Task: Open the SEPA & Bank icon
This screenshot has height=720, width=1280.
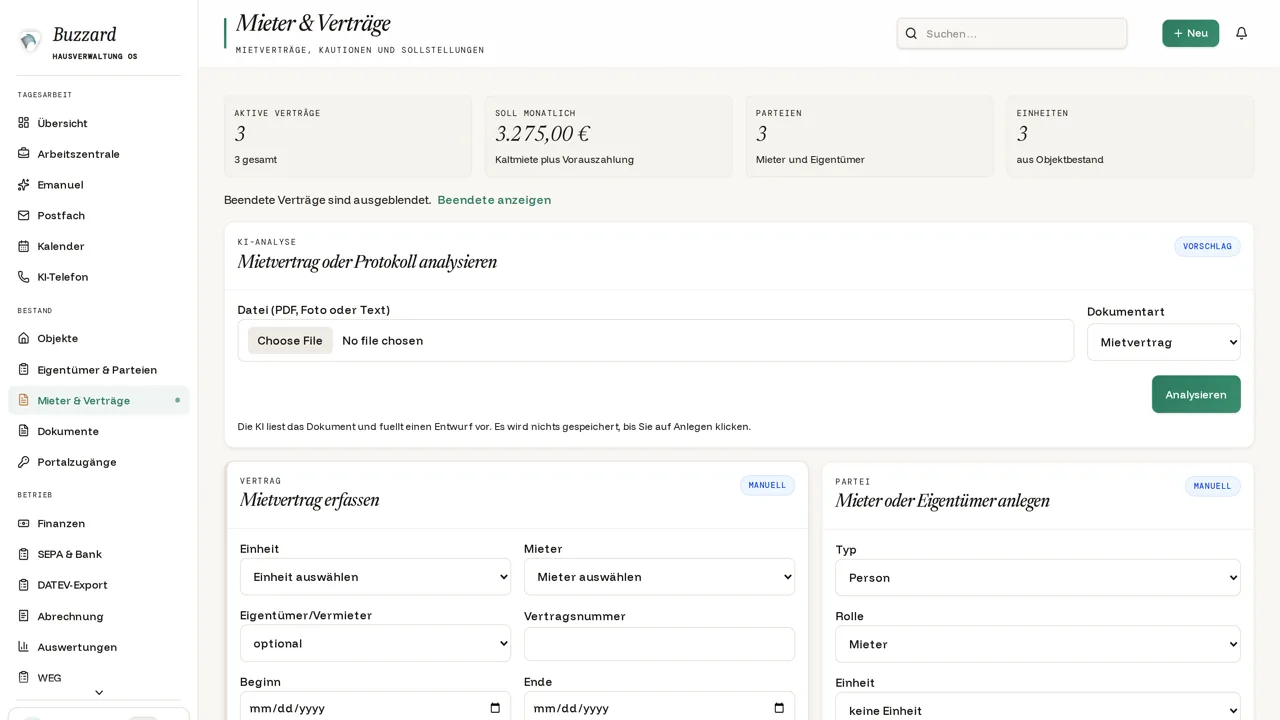Action: [x=23, y=554]
